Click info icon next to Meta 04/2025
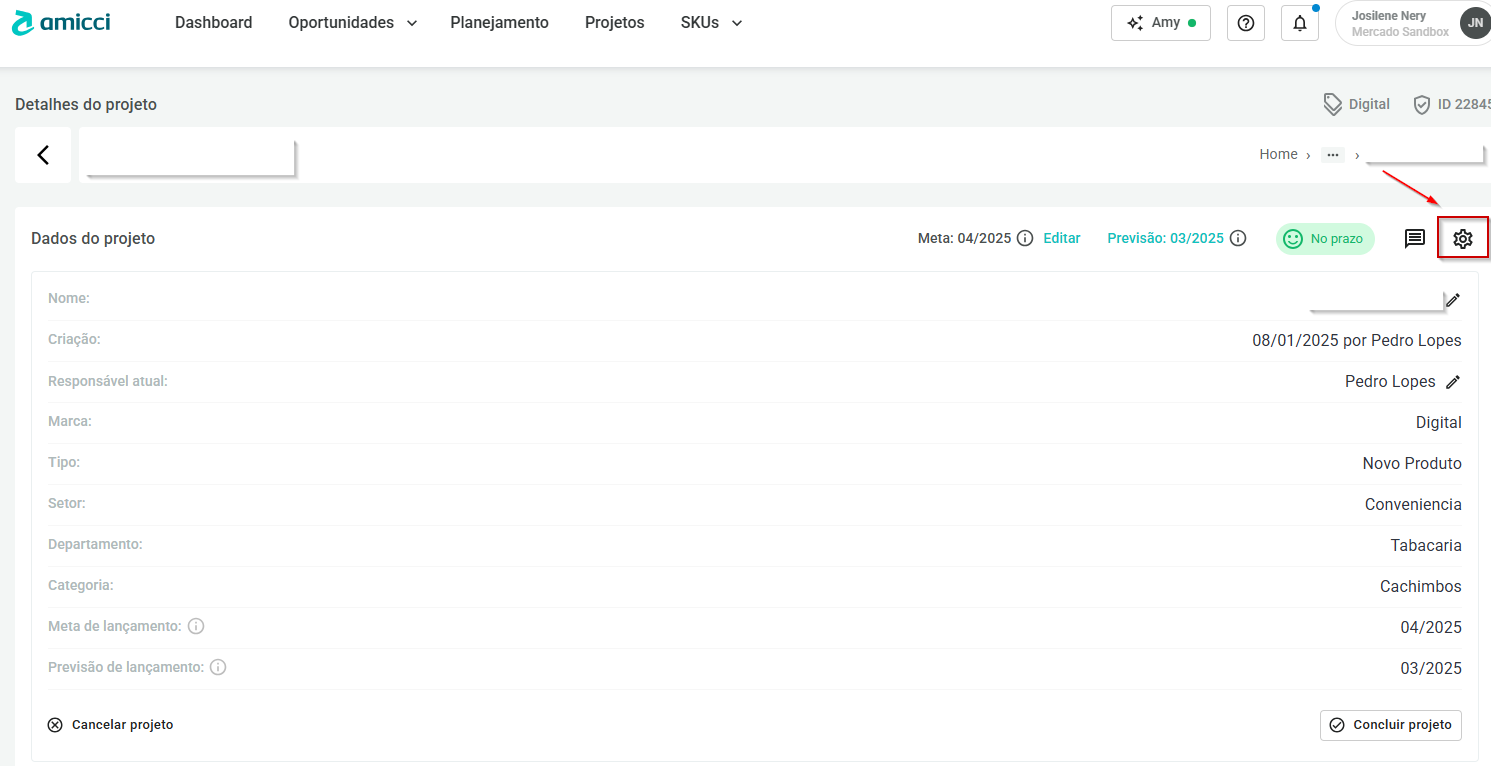 pos(1025,238)
